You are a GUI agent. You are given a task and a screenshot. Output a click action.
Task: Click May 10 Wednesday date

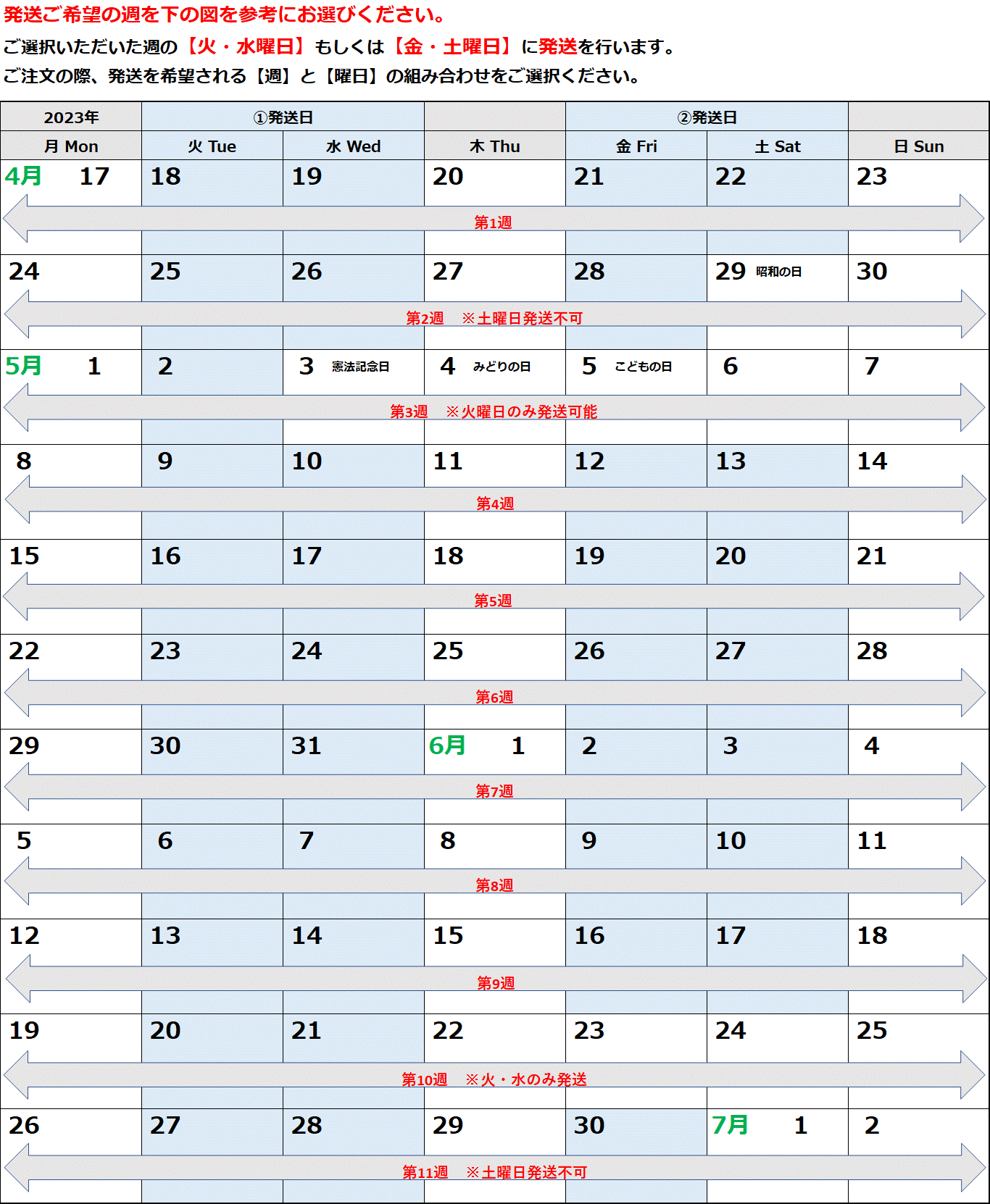pyautogui.click(x=307, y=461)
